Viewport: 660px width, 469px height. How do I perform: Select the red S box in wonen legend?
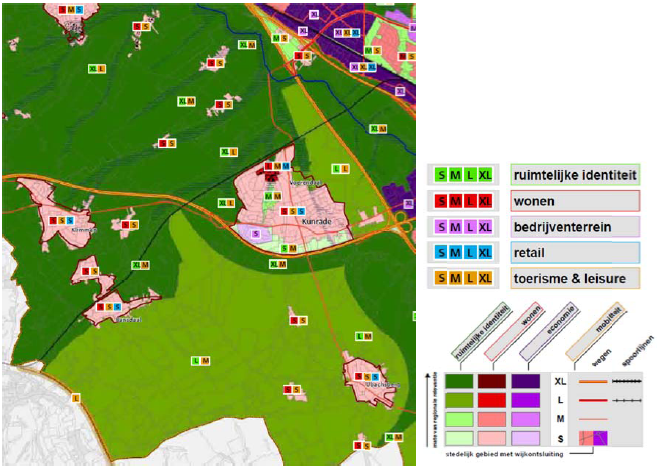(x=441, y=202)
